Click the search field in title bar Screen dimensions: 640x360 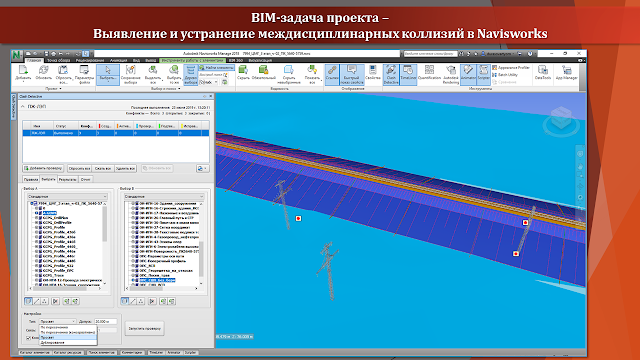click(430, 53)
